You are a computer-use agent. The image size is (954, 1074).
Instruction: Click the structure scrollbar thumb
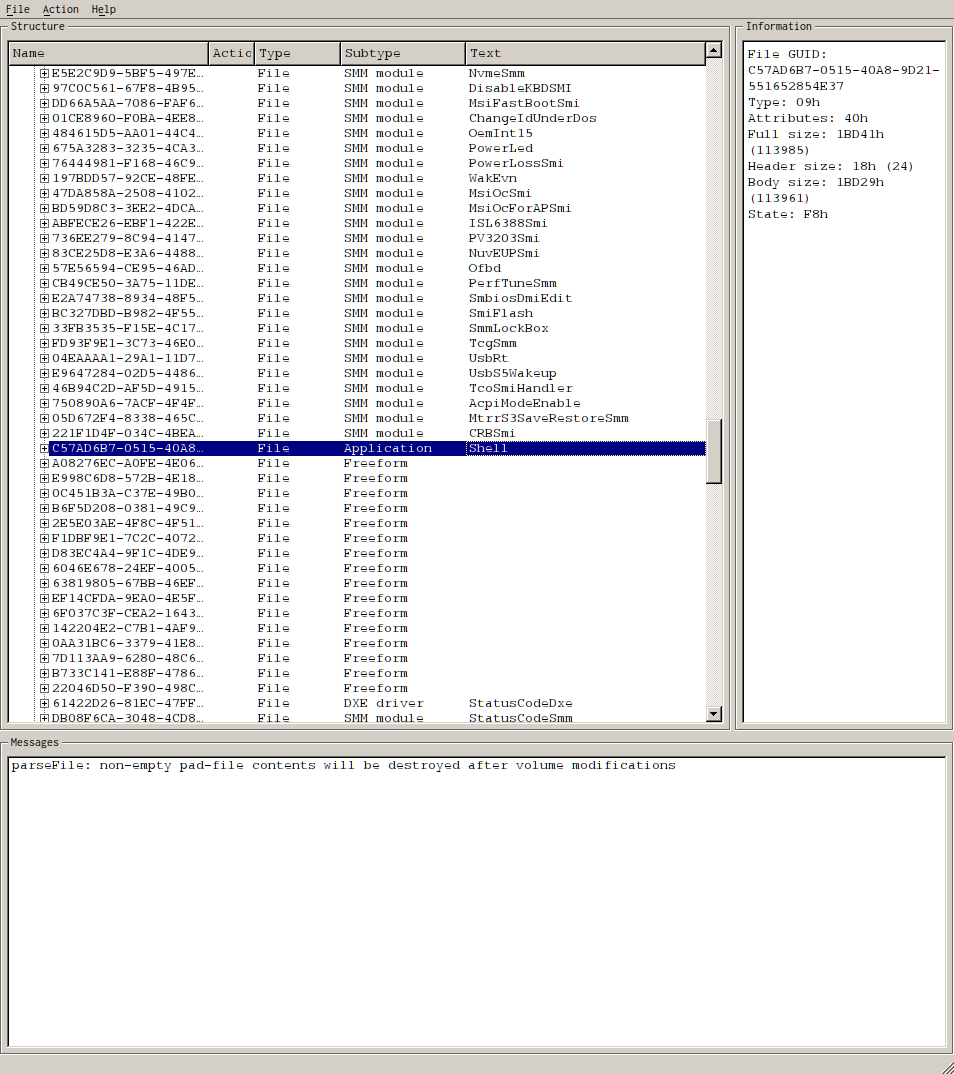coord(714,451)
